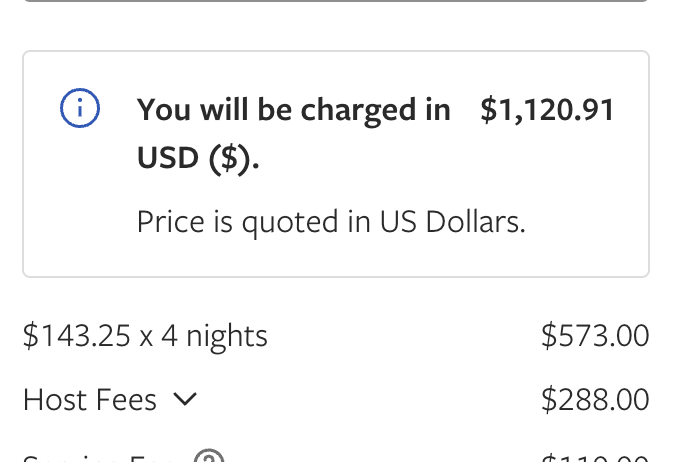Select the $1,120.91 total charge amount
676x462 pixels.
(x=547, y=110)
